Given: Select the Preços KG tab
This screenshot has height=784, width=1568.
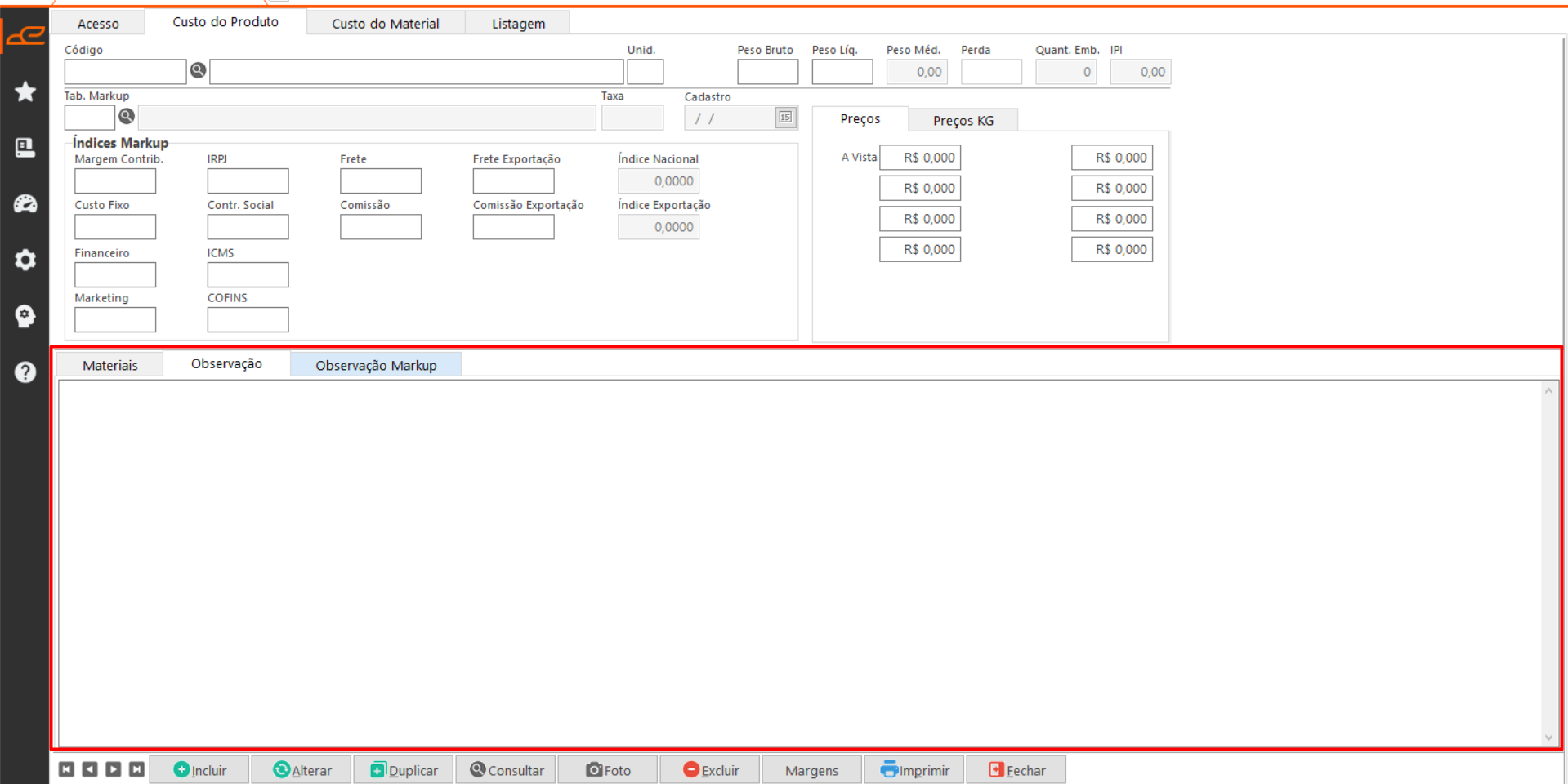Looking at the screenshot, I should tap(963, 120).
